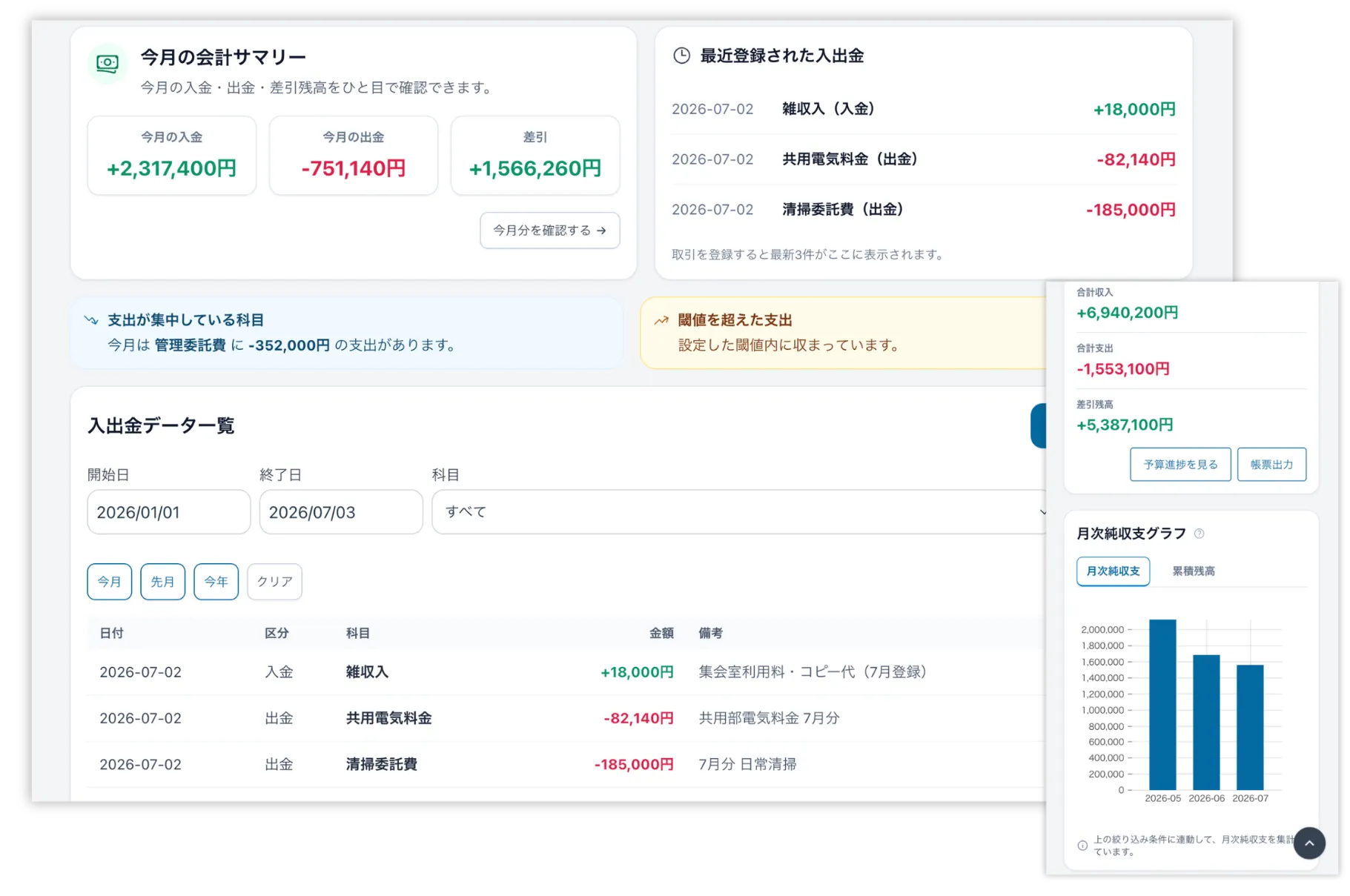Select table row 清掃委託費 entry
The width and height of the screenshot is (1350, 896).
pyautogui.click(x=567, y=764)
